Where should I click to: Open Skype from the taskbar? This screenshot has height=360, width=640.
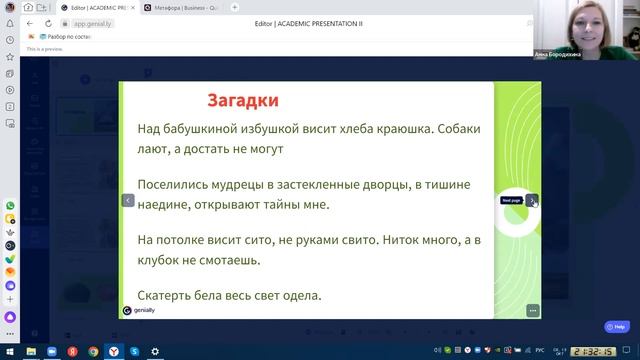coord(134,351)
